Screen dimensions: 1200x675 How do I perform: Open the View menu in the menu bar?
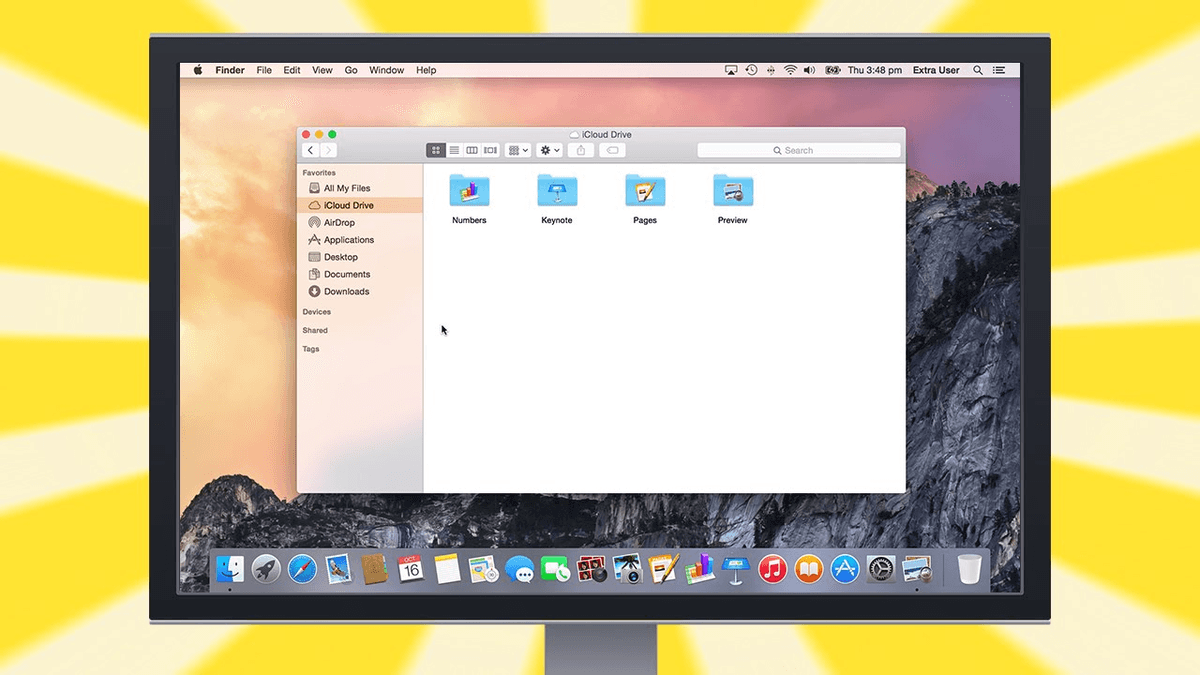(x=321, y=70)
